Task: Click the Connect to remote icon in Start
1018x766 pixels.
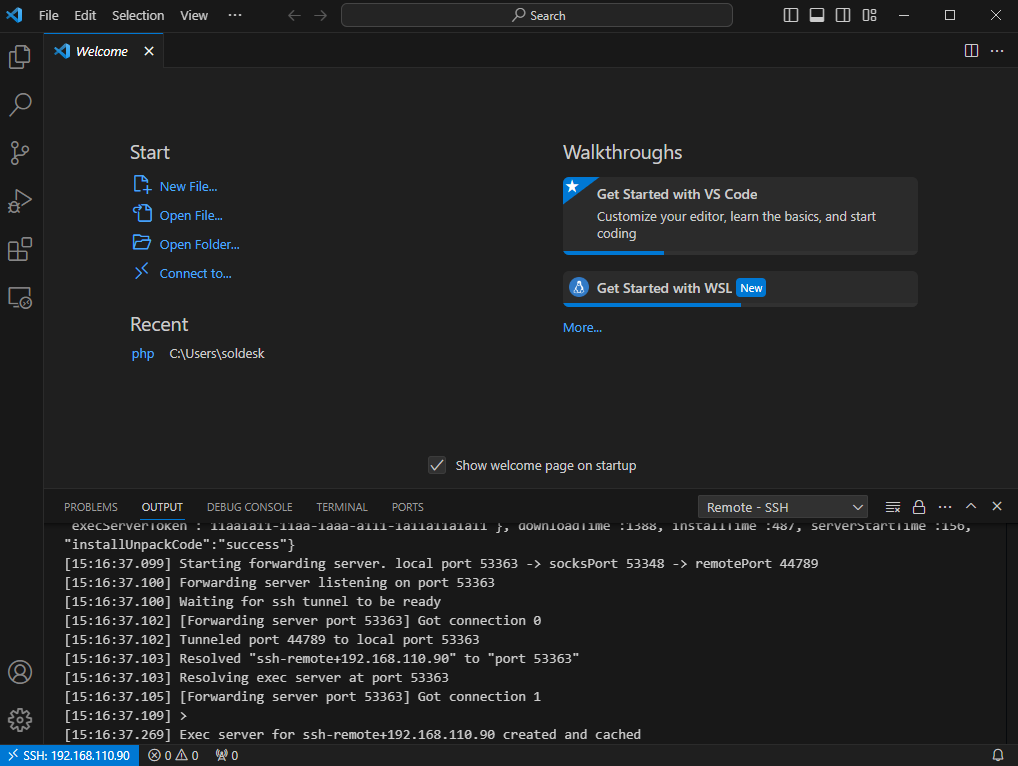Action: pos(142,271)
